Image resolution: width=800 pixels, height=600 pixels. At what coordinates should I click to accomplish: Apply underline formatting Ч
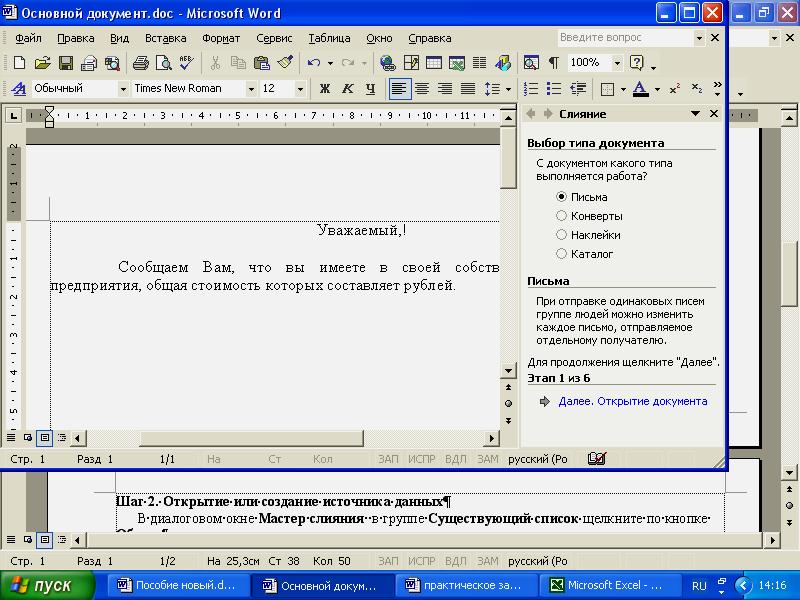pos(371,89)
